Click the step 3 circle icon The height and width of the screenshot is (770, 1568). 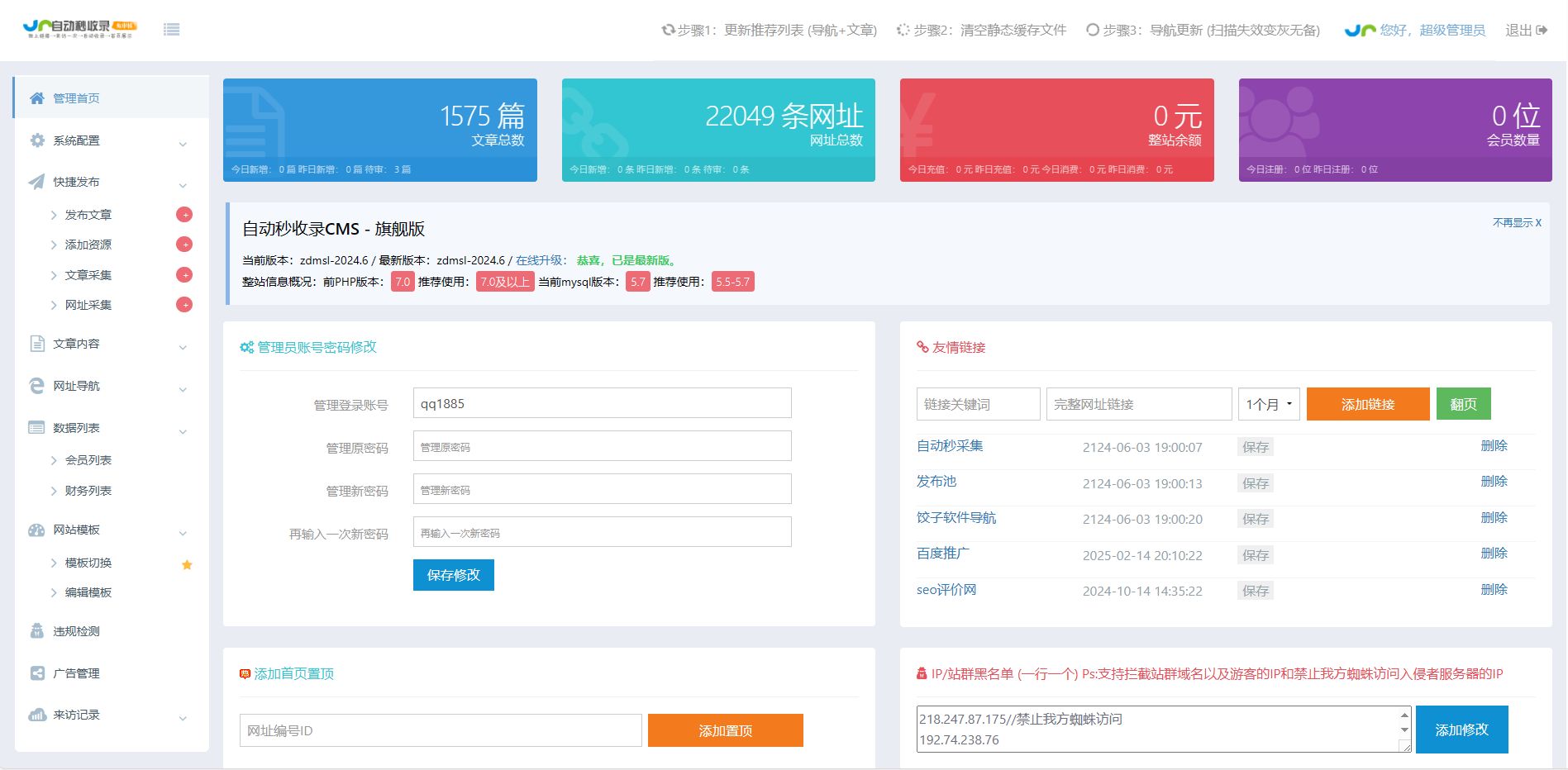1093,31
